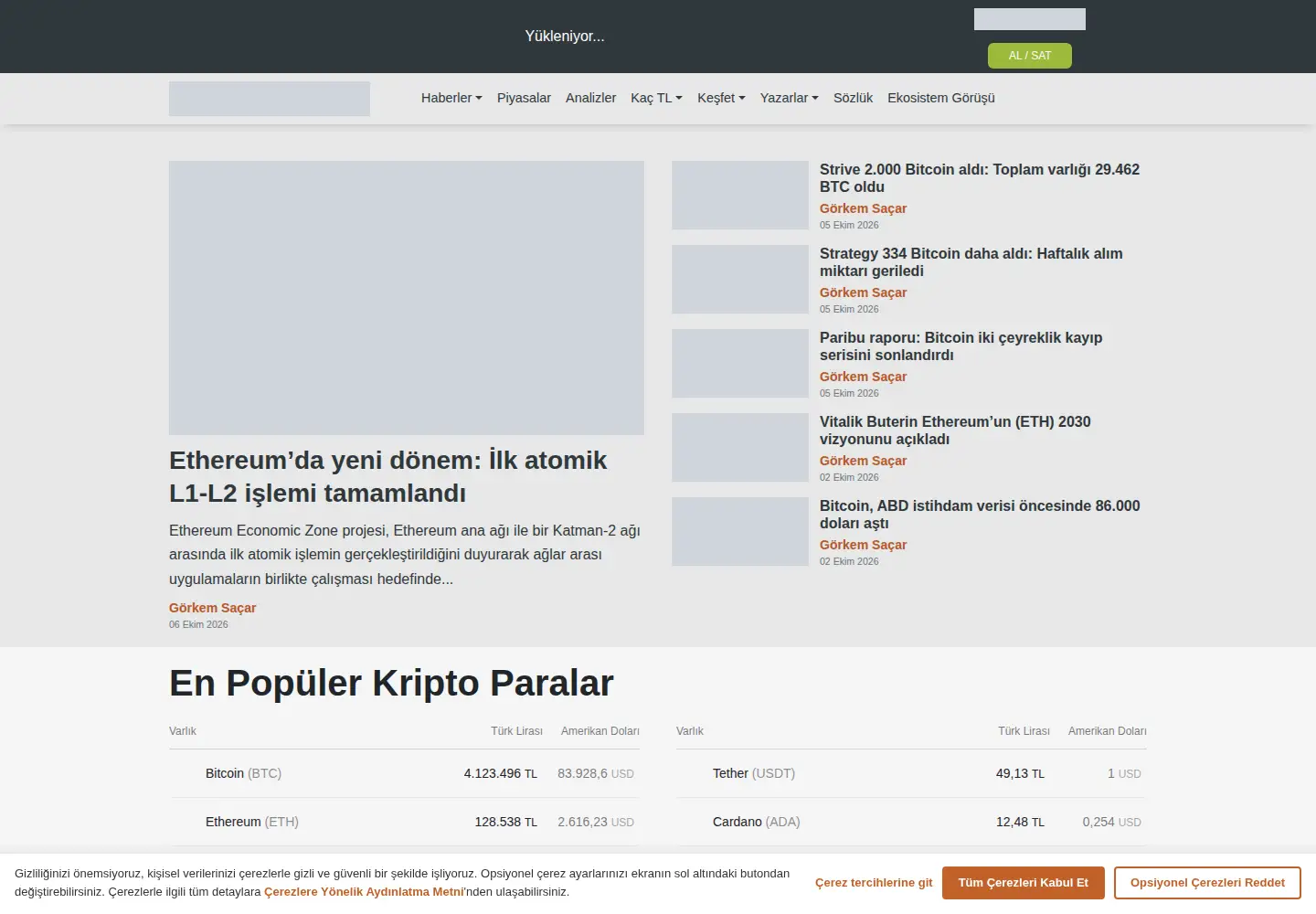Open thumbnail for the Strive Bitcoin article
Viewport: 1316px width, 914px height.
coord(740,196)
